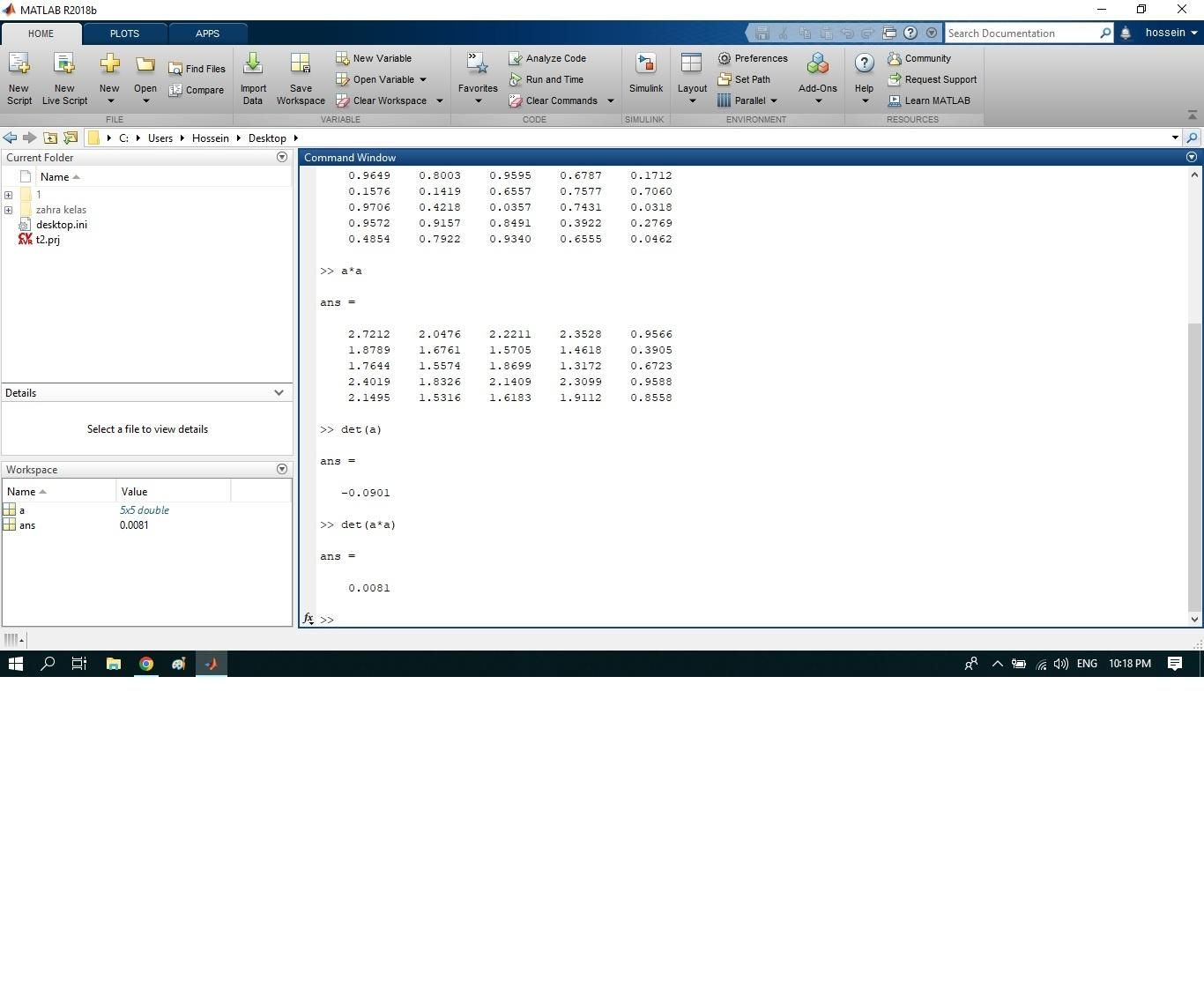
Task: Open Windows Action Center notifications
Action: pyautogui.click(x=1175, y=664)
